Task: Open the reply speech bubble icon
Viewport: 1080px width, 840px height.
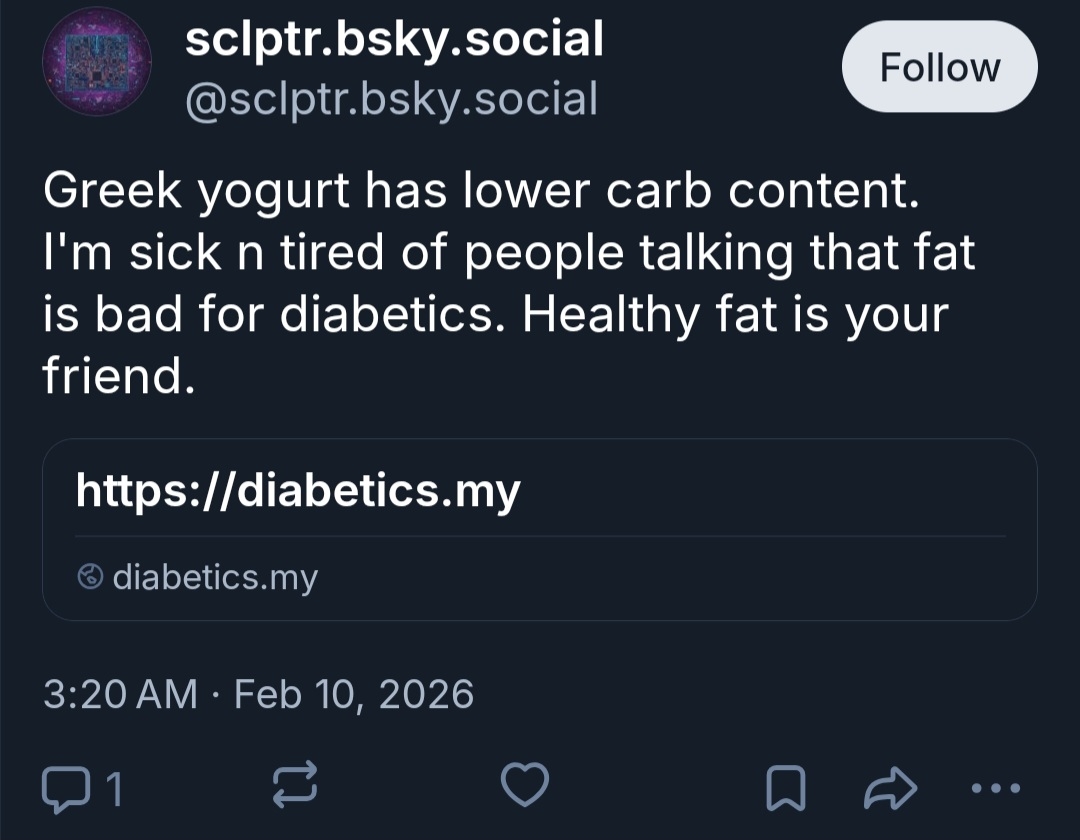Action: click(65, 788)
